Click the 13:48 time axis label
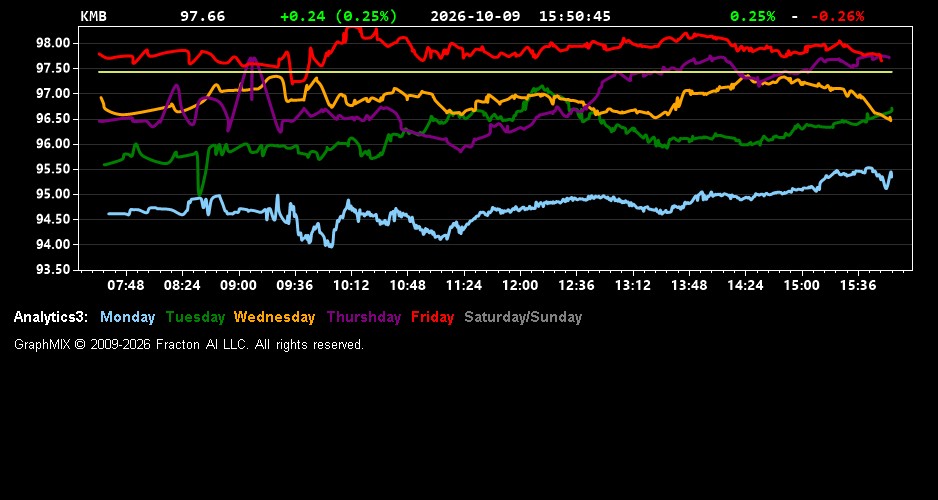The image size is (938, 500). pos(689,285)
